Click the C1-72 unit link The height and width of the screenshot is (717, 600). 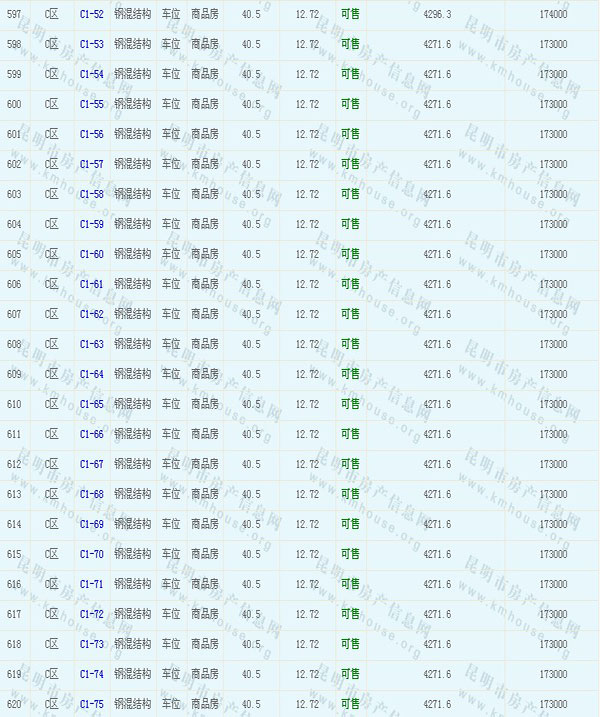pyautogui.click(x=91, y=614)
